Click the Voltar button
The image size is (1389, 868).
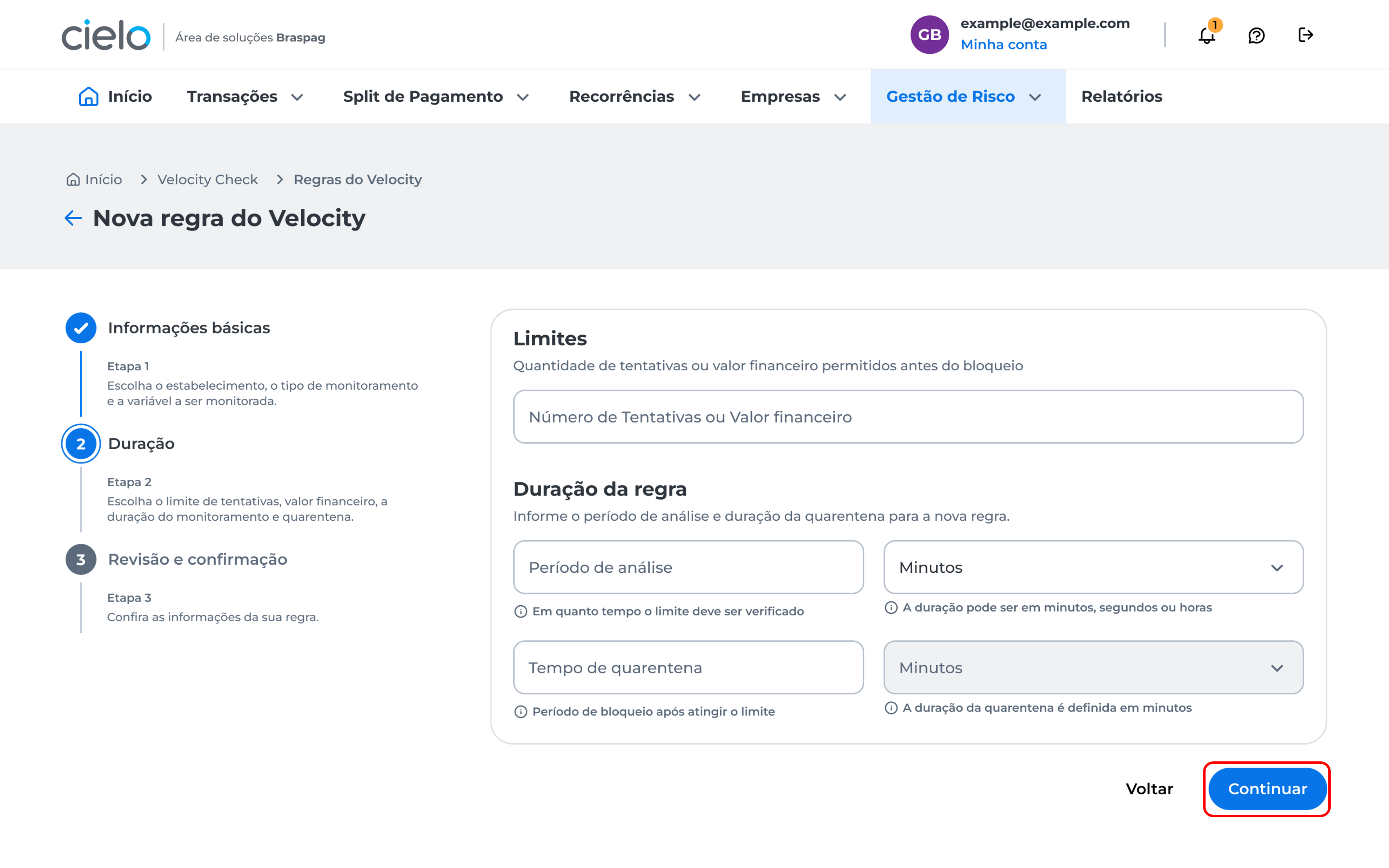(1149, 789)
